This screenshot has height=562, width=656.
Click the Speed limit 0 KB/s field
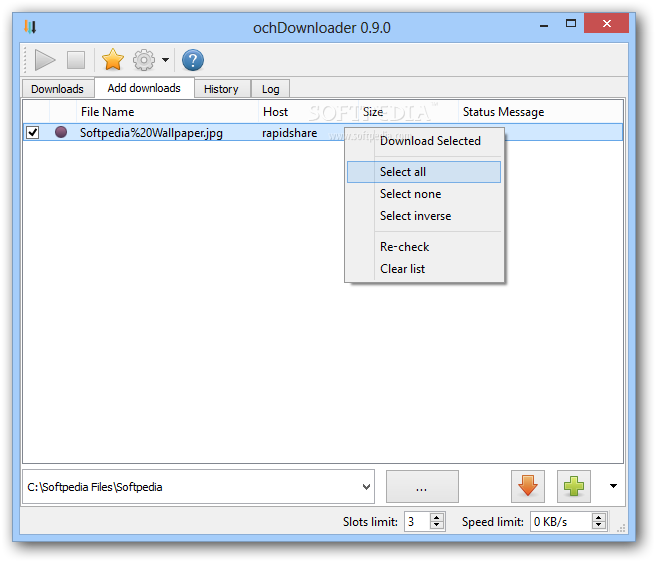click(561, 522)
